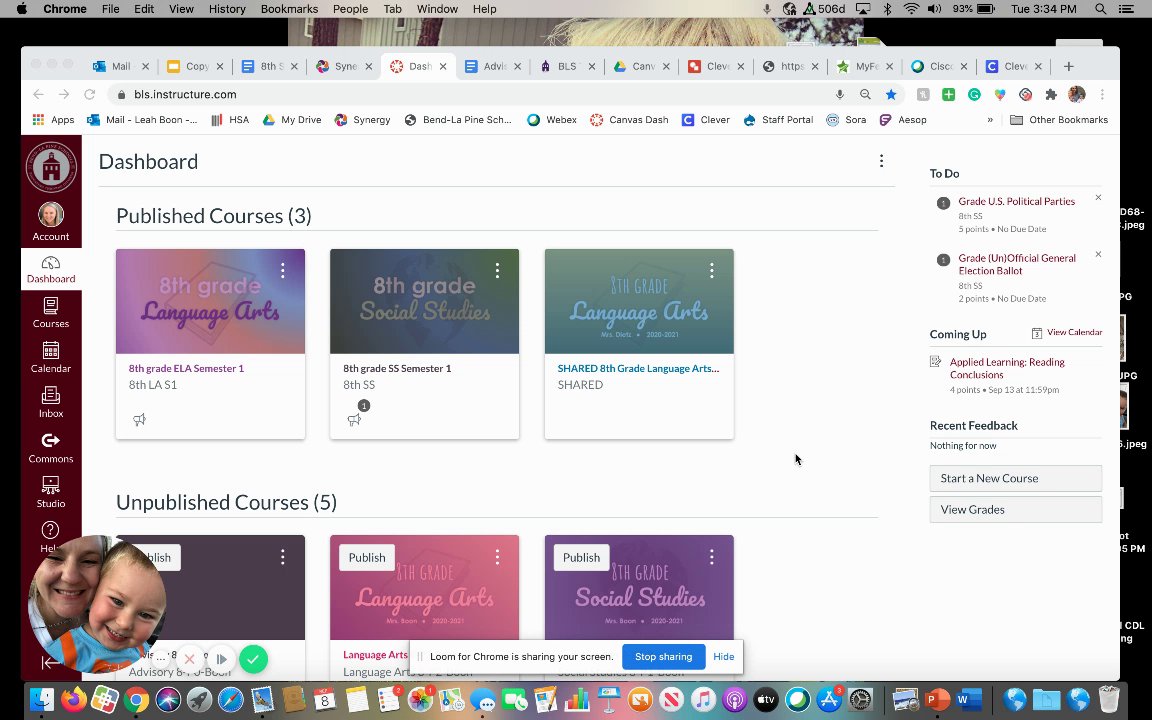Image resolution: width=1152 pixels, height=720 pixels.
Task: Open Chrome extensions puzzle icon
Action: (1051, 94)
